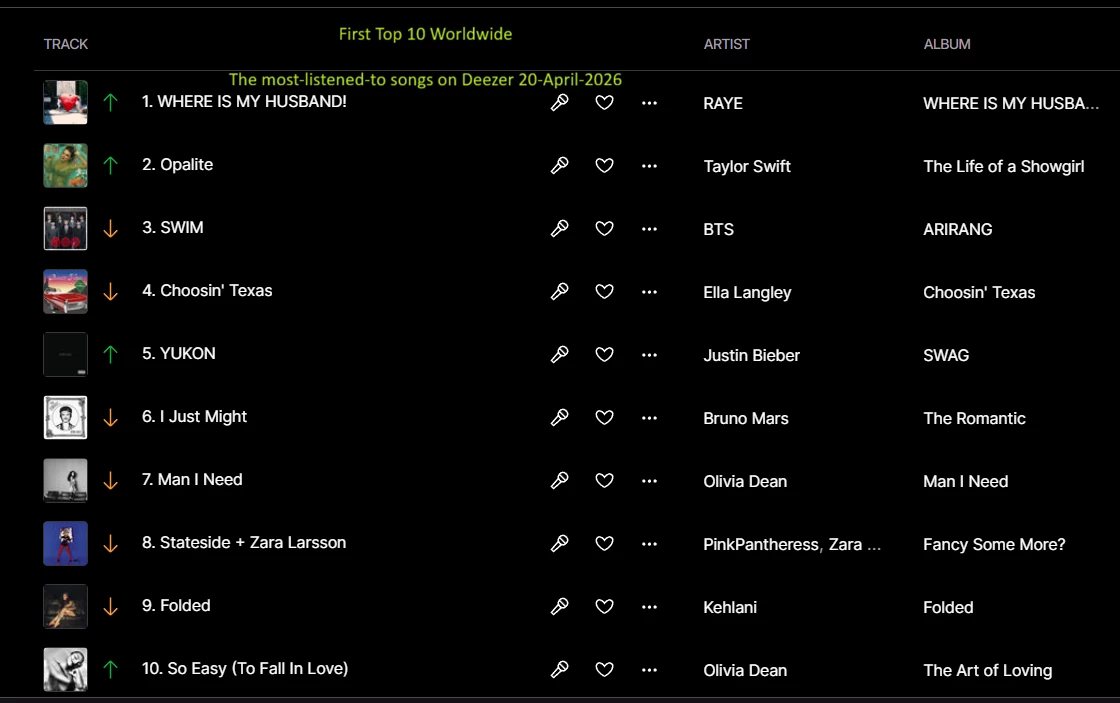1120x703 pixels.
Task: Show lyrics for WHERE IS MY HUSBAND!
Action: 560,102
